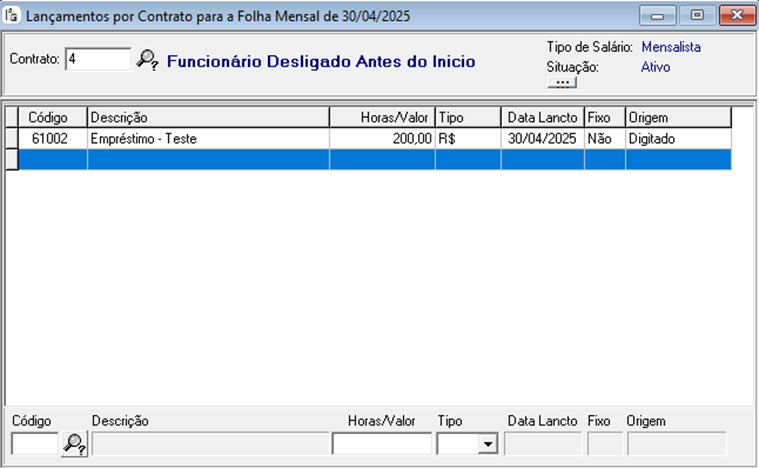This screenshot has height=468, width=759.
Task: Select the Empréstimo - Teste row
Action: pyautogui.click(x=208, y=139)
